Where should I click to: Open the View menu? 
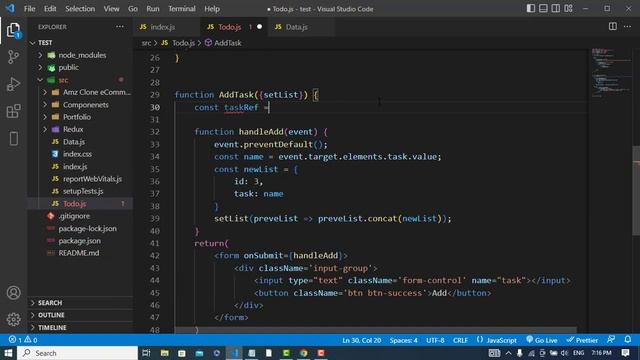click(111, 9)
